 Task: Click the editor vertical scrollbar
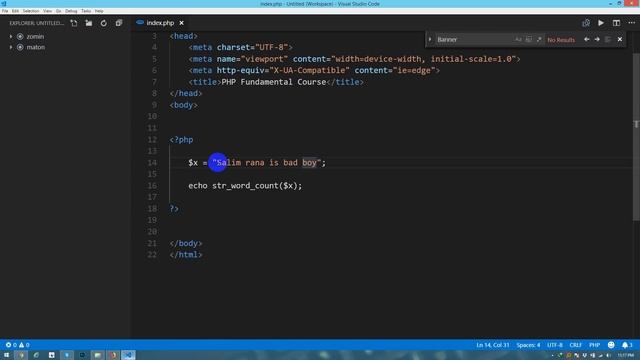pyautogui.click(x=636, y=137)
